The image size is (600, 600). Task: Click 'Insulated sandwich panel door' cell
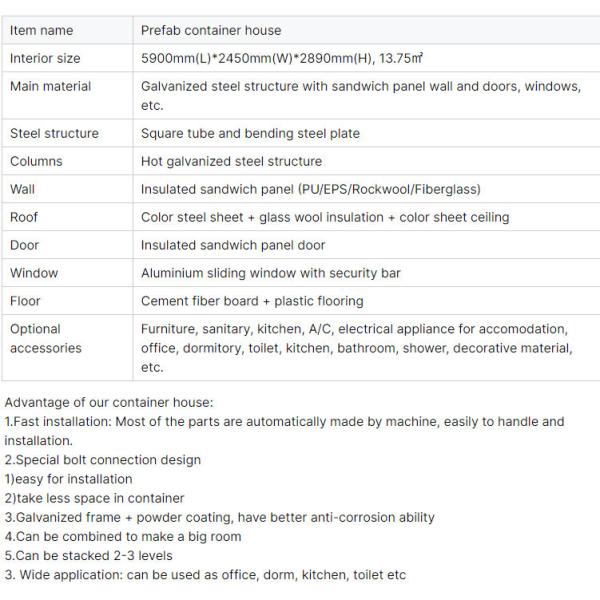(x=233, y=245)
